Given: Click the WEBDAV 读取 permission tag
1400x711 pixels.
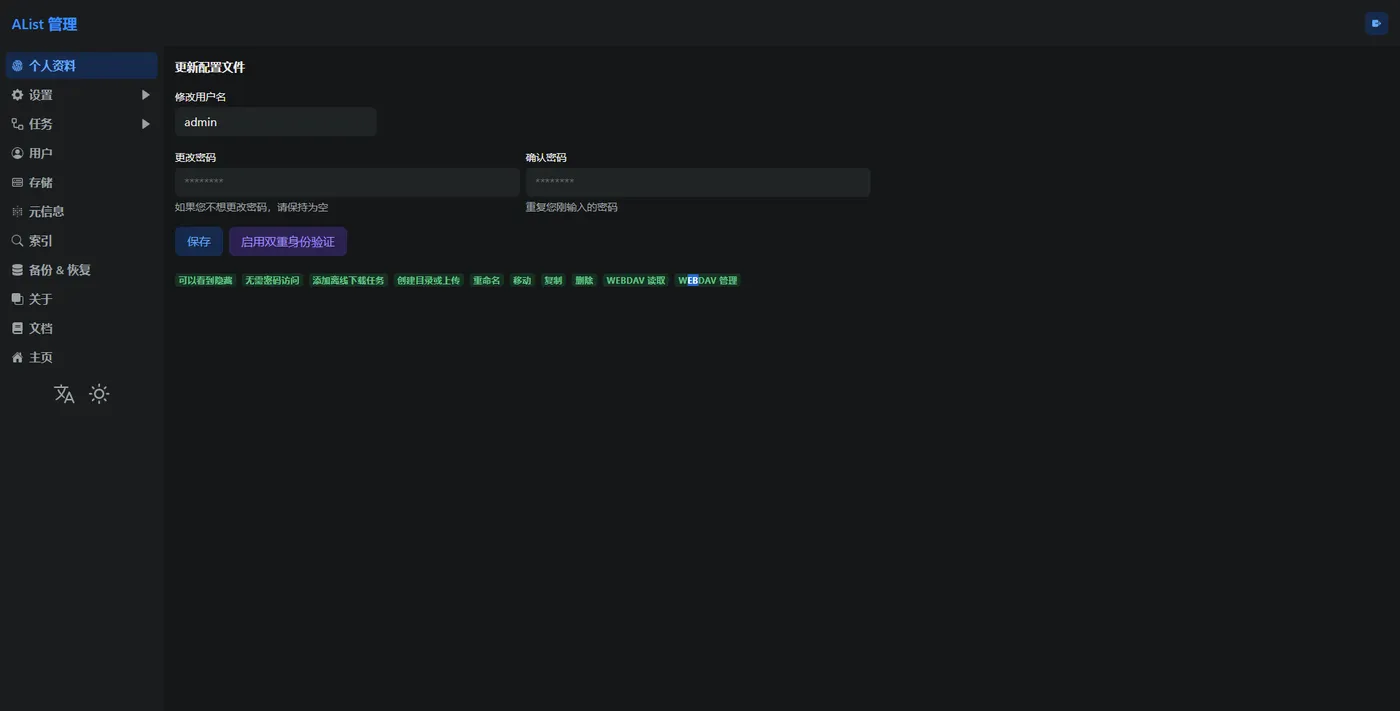Looking at the screenshot, I should pos(635,281).
